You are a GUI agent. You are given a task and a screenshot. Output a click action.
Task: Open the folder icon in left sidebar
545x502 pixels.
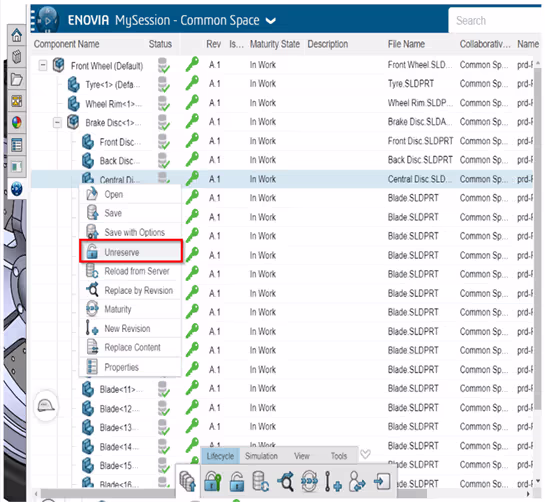tap(16, 80)
